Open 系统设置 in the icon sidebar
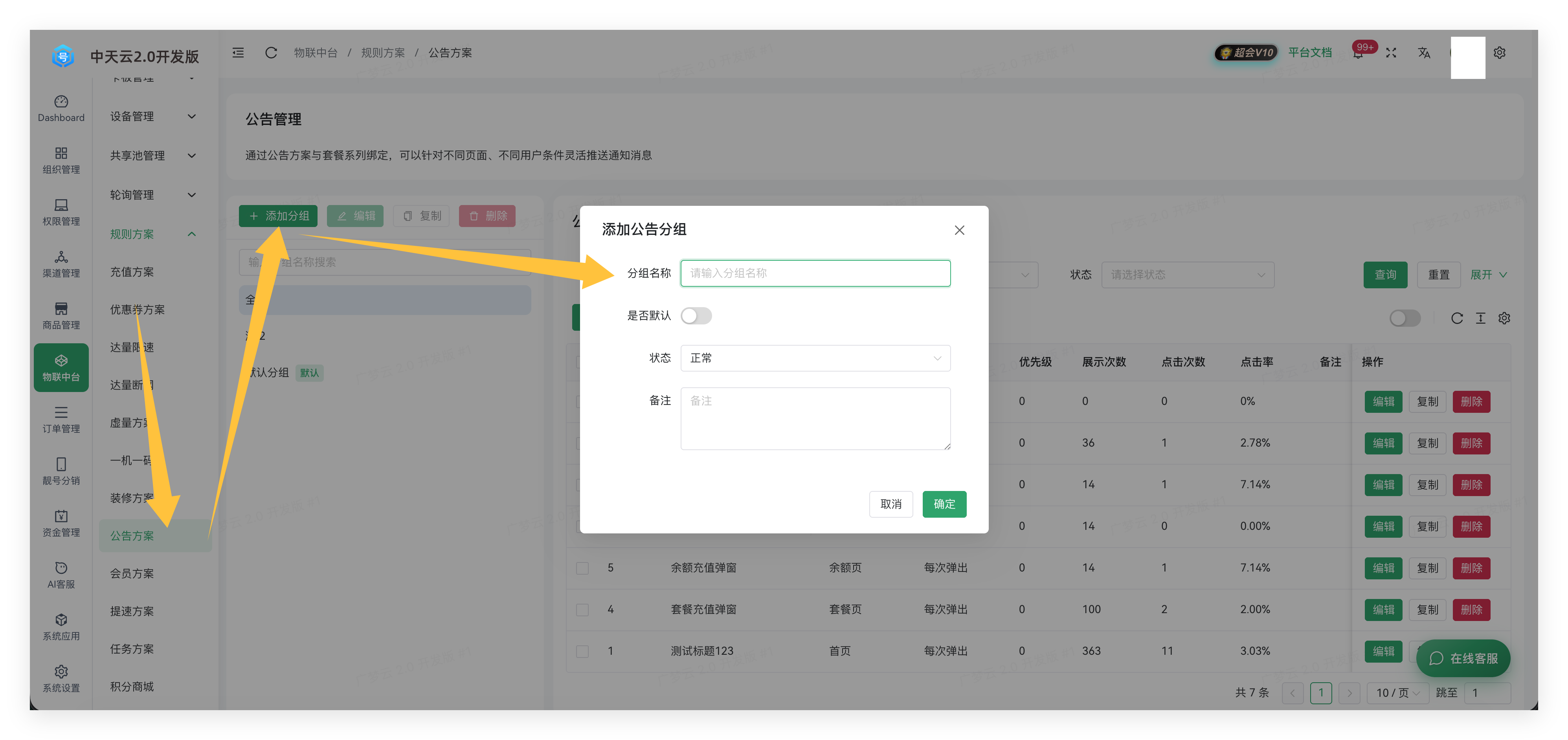 [61, 678]
